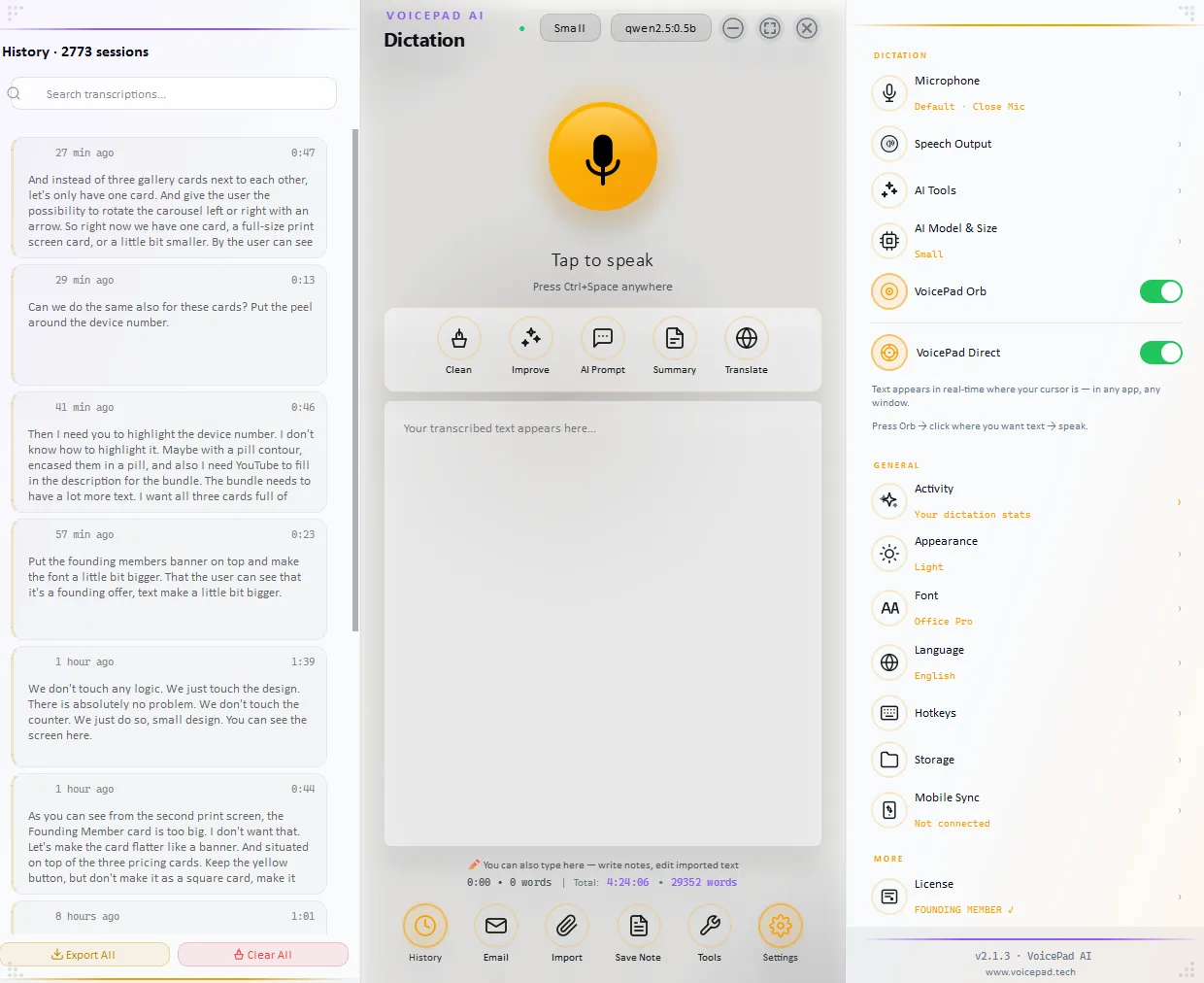The height and width of the screenshot is (983, 1204).
Task: Choose the Translate globe icon
Action: (746, 338)
